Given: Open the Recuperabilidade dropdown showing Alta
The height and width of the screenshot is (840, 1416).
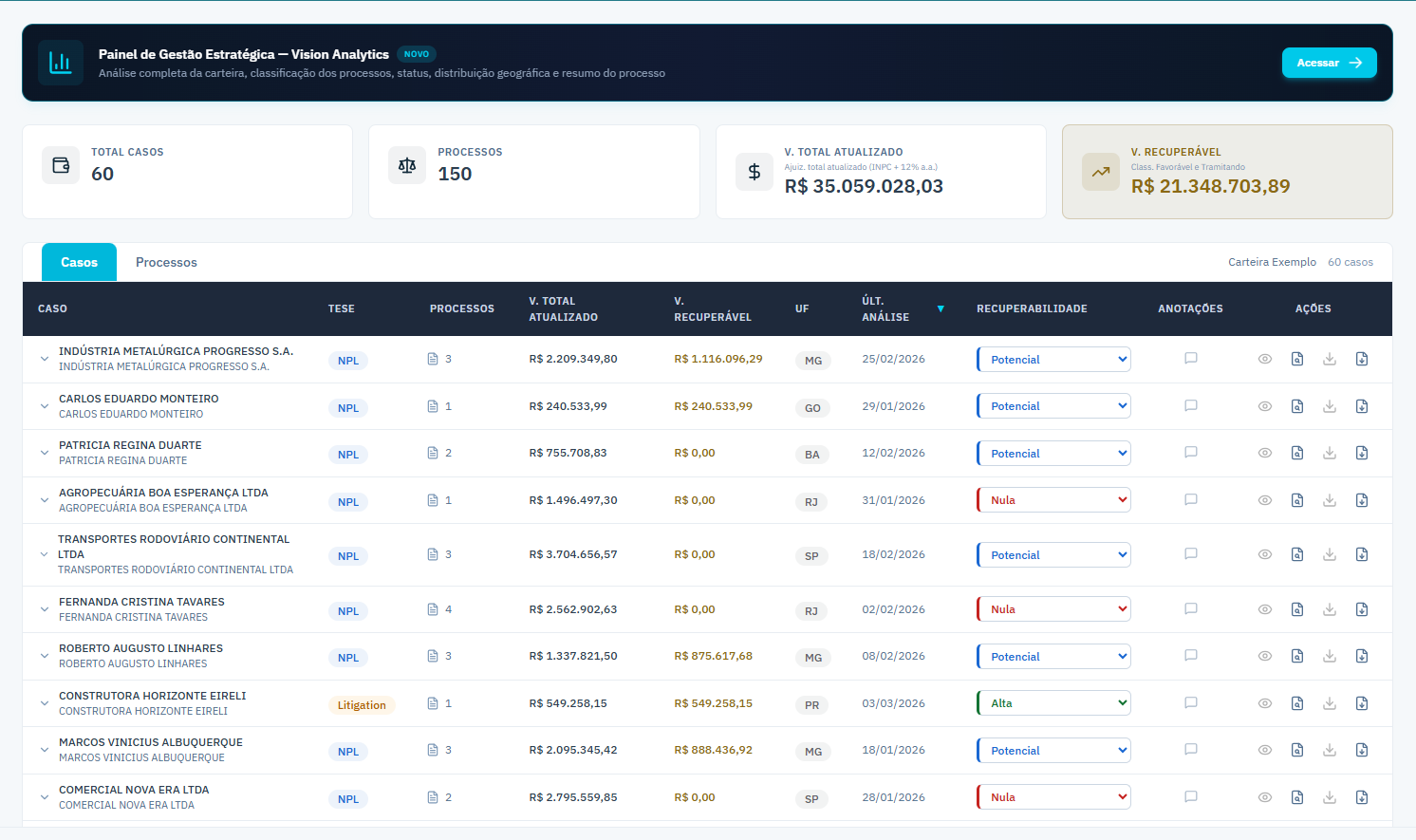Looking at the screenshot, I should coord(1053,702).
